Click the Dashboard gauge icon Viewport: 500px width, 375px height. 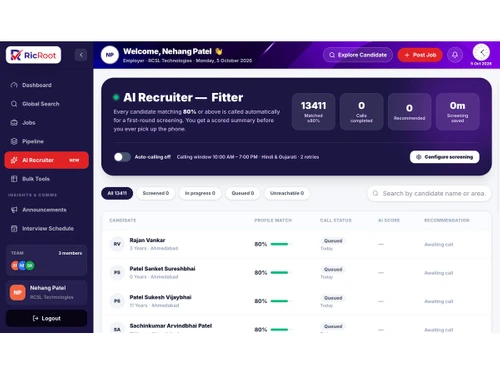click(14, 85)
